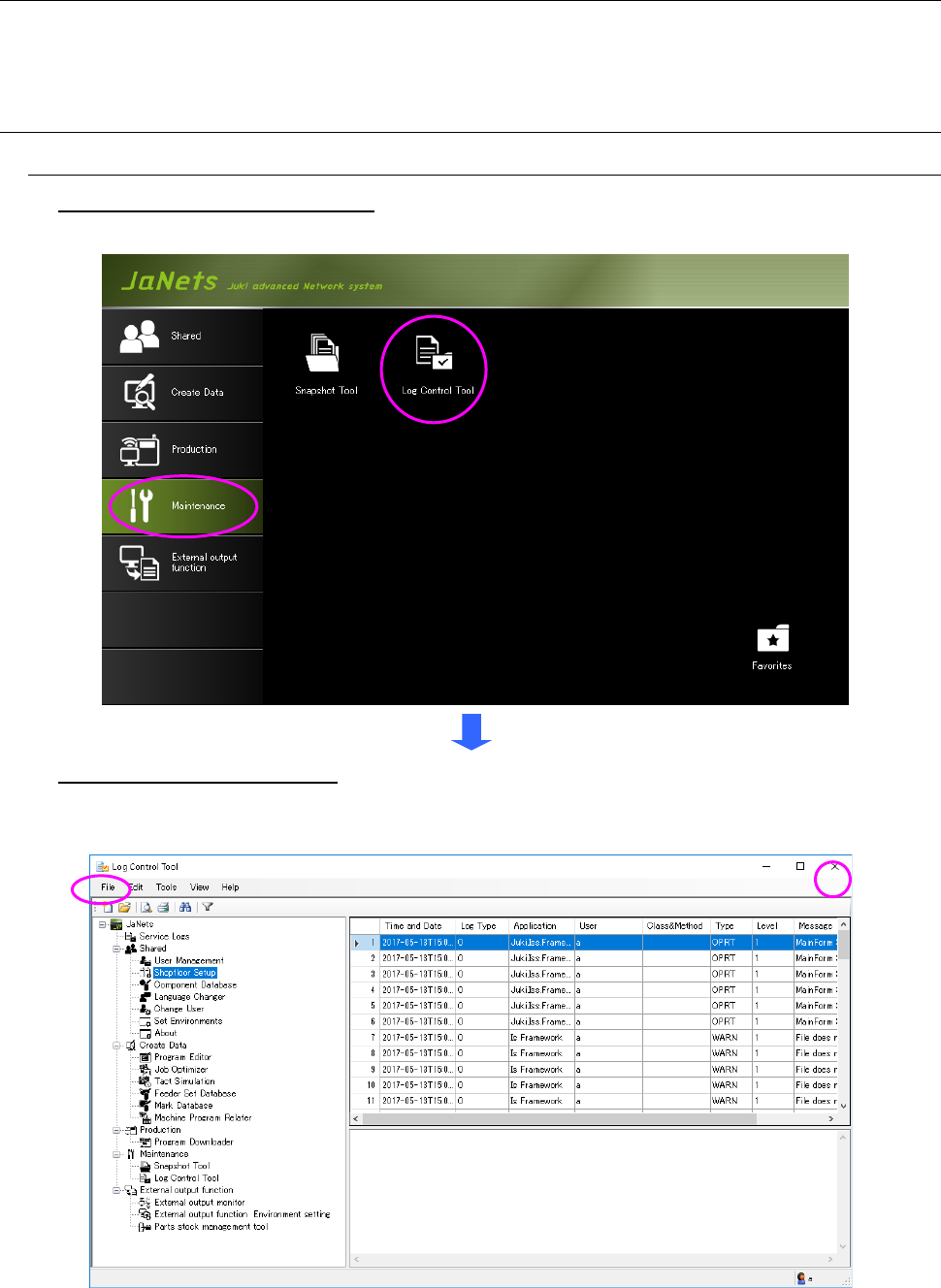Select Component Database in the tree
Screen dimensions: 941x1288
click(x=195, y=985)
